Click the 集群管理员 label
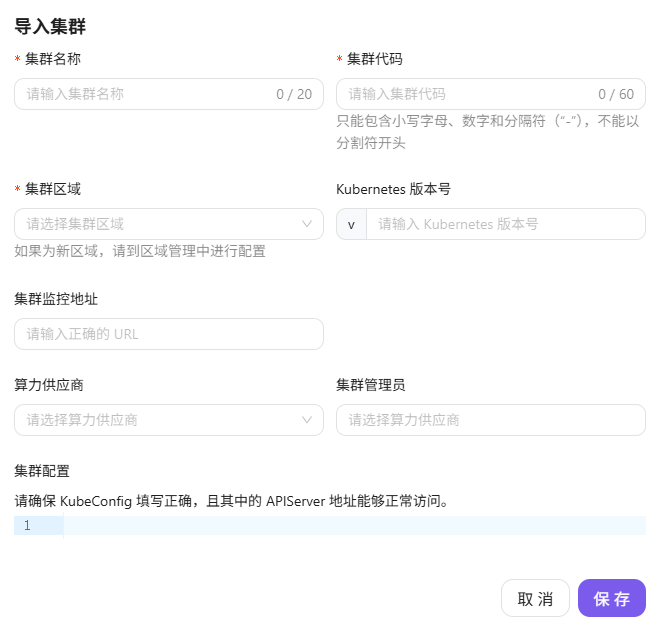Viewport: 662px width, 627px height. pyautogui.click(x=371, y=385)
